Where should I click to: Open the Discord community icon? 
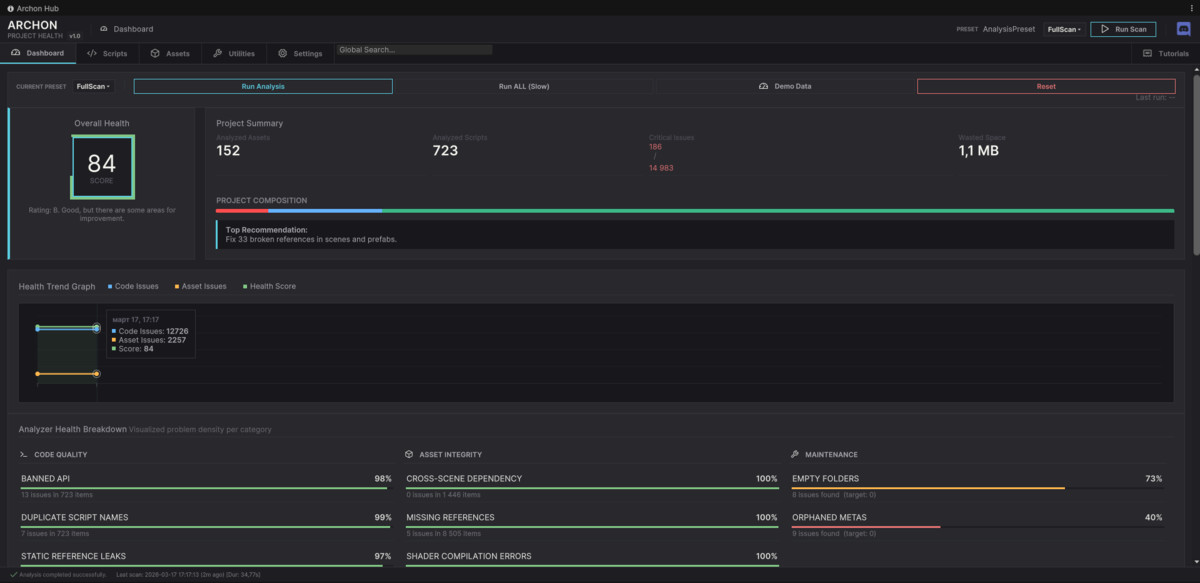coord(1184,29)
